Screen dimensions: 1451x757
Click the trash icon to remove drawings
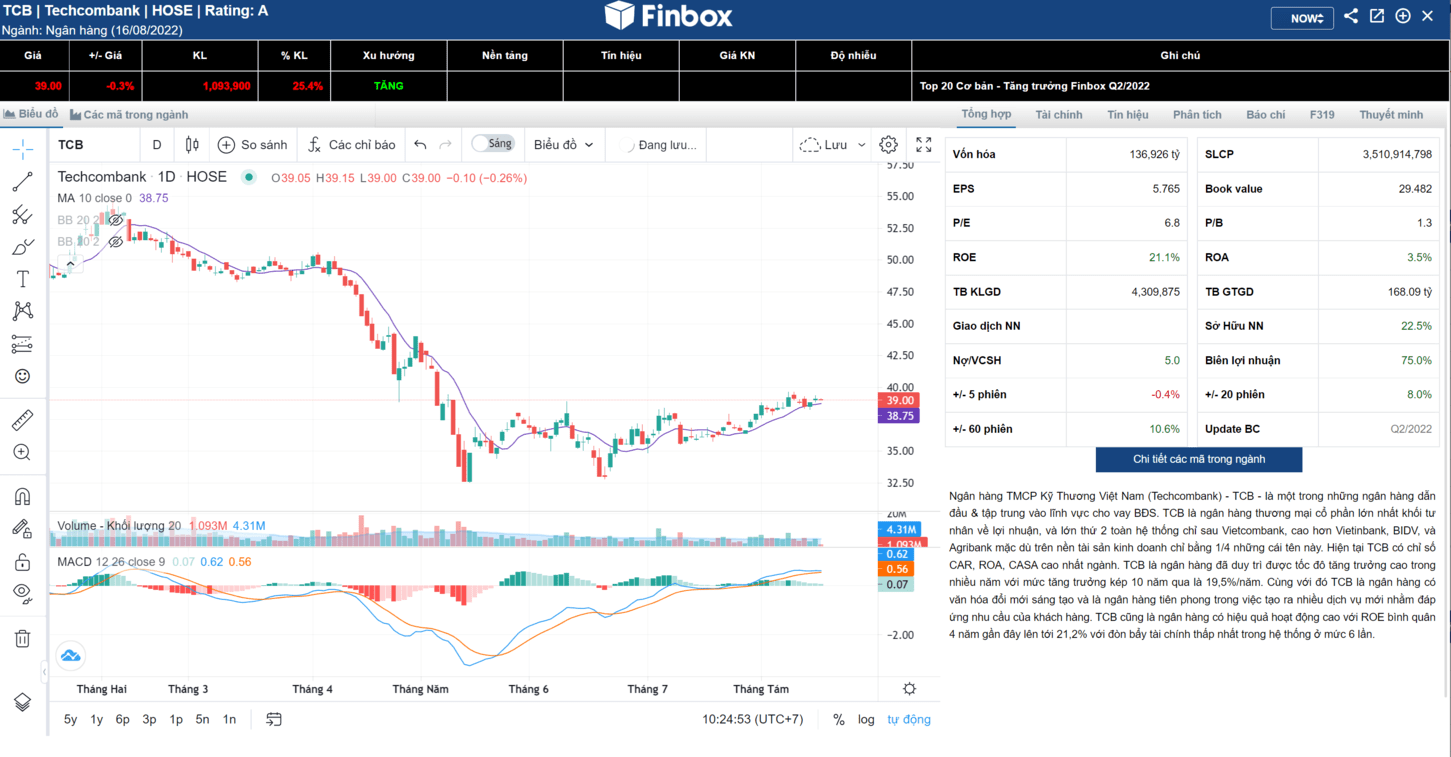23,638
